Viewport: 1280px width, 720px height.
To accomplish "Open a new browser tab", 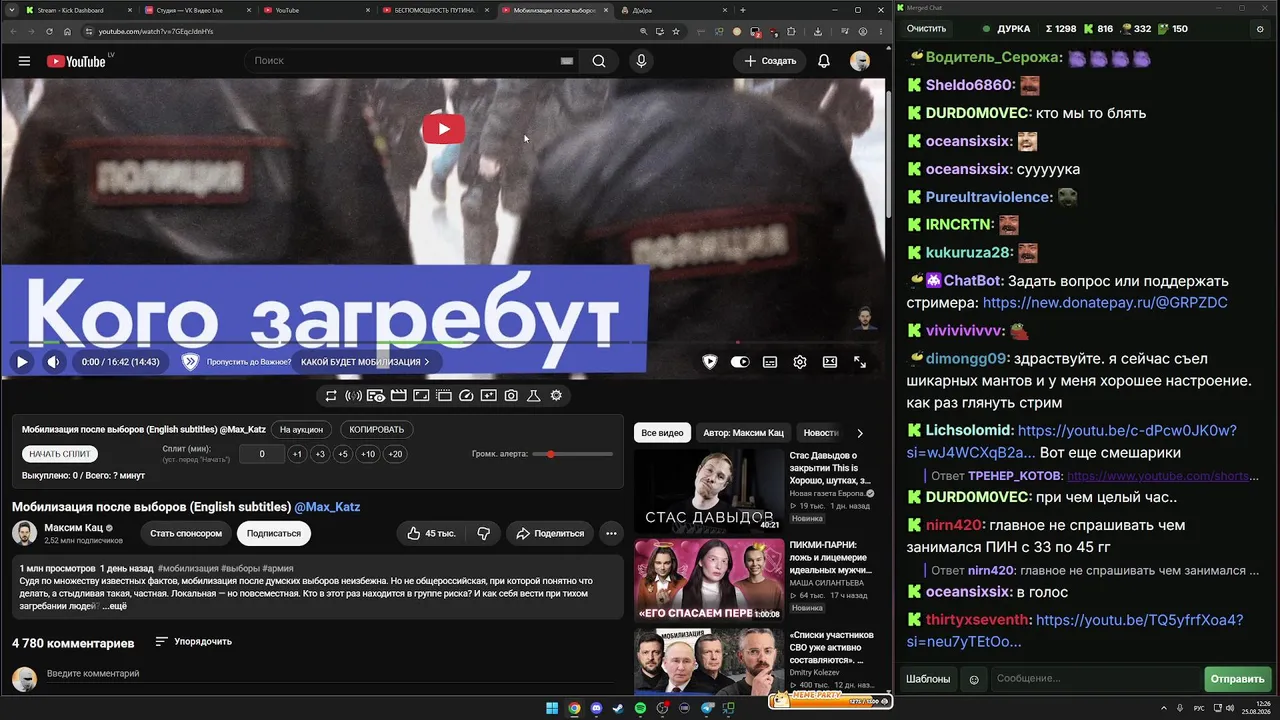I will (742, 10).
